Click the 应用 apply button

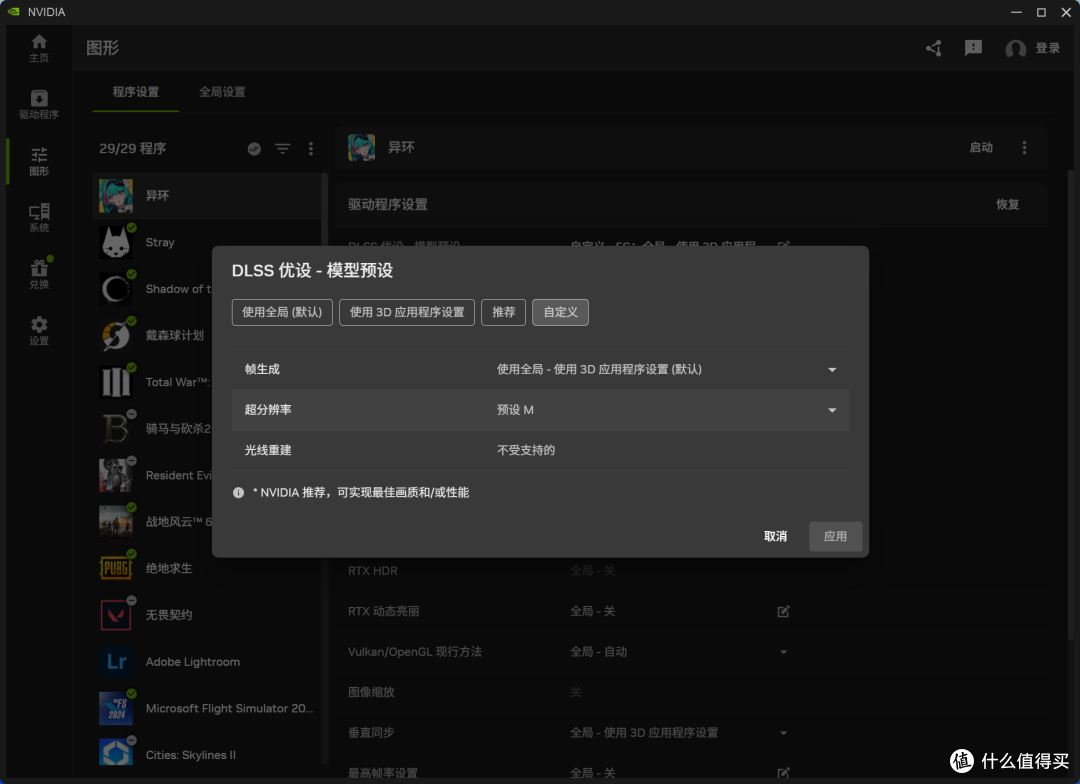[835, 536]
